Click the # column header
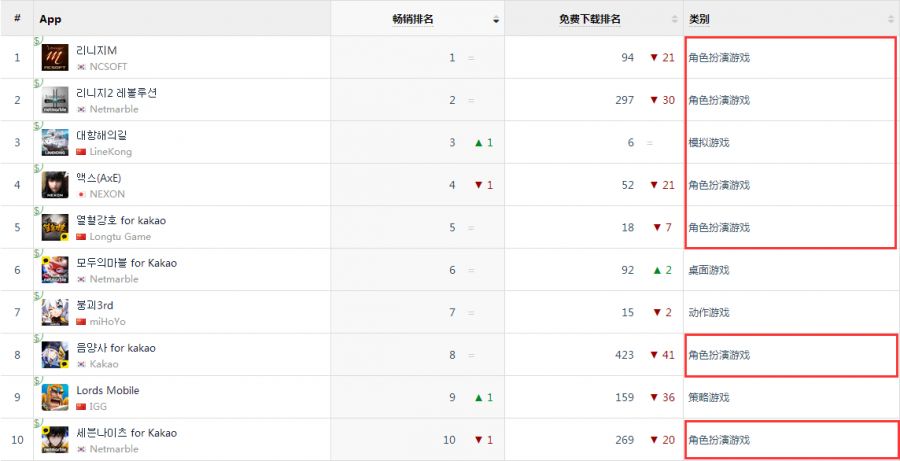Screen dimensions: 900x461 [x=17, y=19]
